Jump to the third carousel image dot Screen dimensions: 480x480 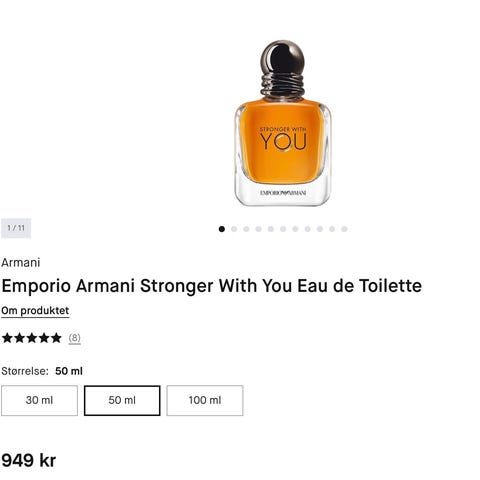(246, 229)
